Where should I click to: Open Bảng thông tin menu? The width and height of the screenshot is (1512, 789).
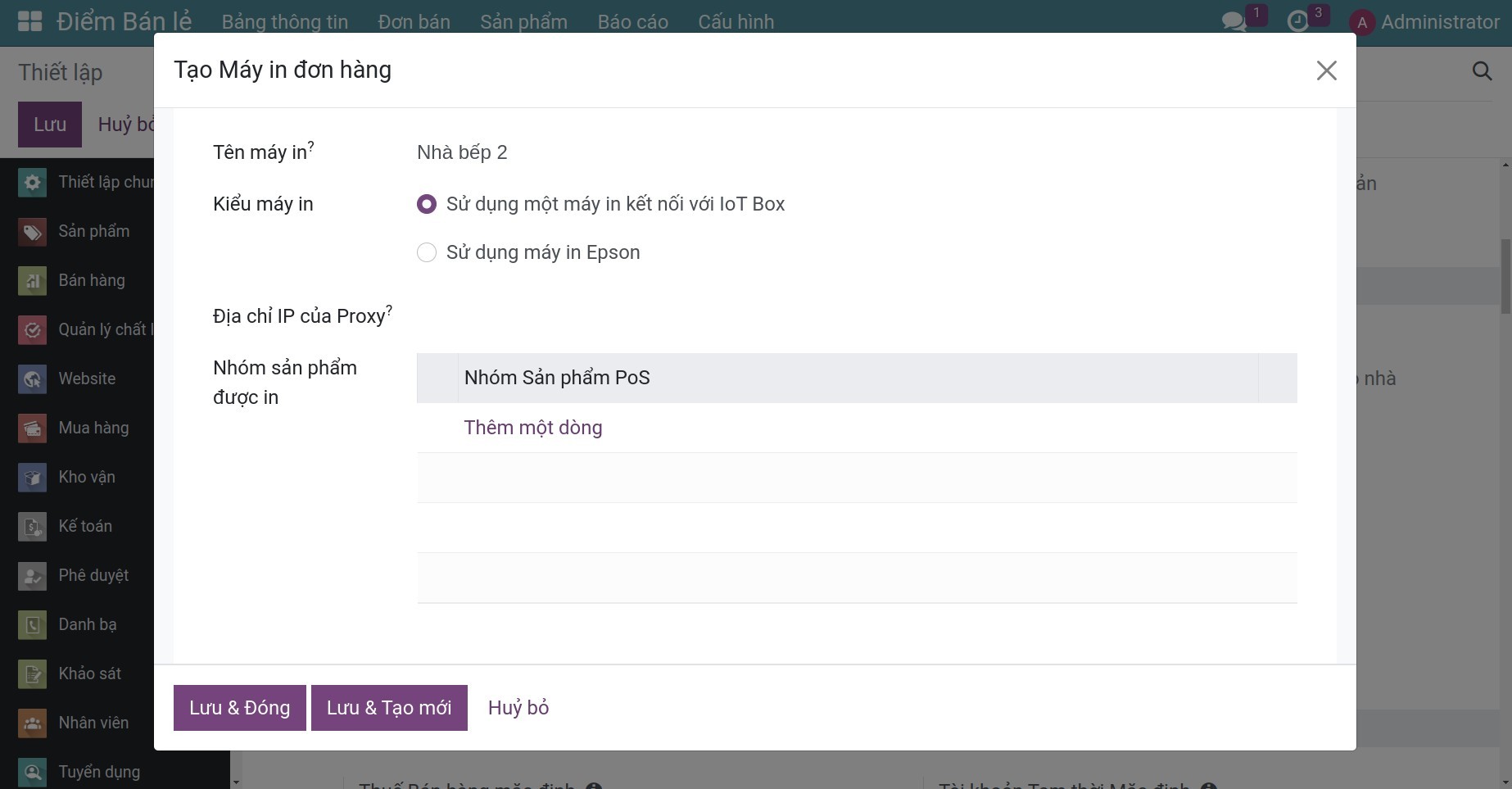click(x=285, y=21)
